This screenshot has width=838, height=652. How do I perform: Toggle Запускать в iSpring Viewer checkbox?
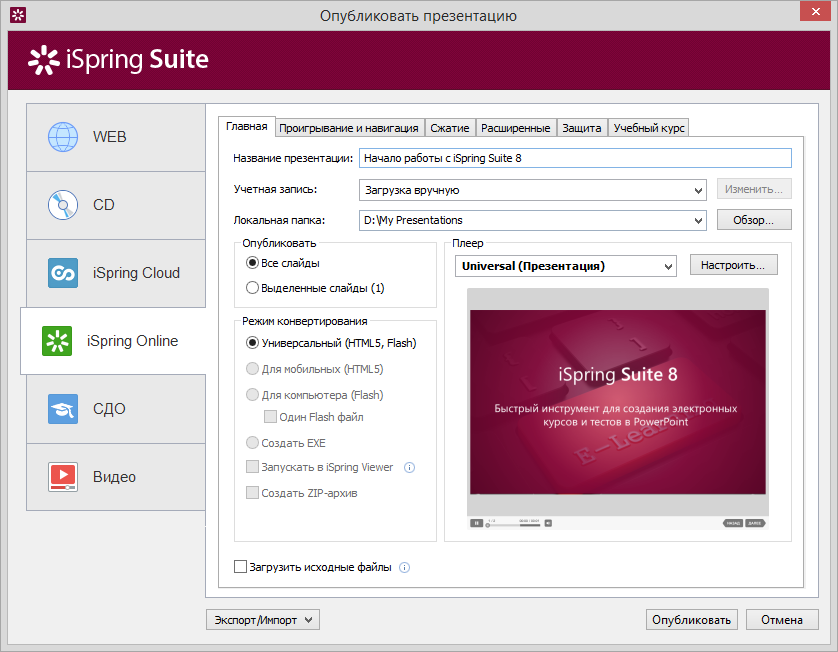tap(252, 467)
